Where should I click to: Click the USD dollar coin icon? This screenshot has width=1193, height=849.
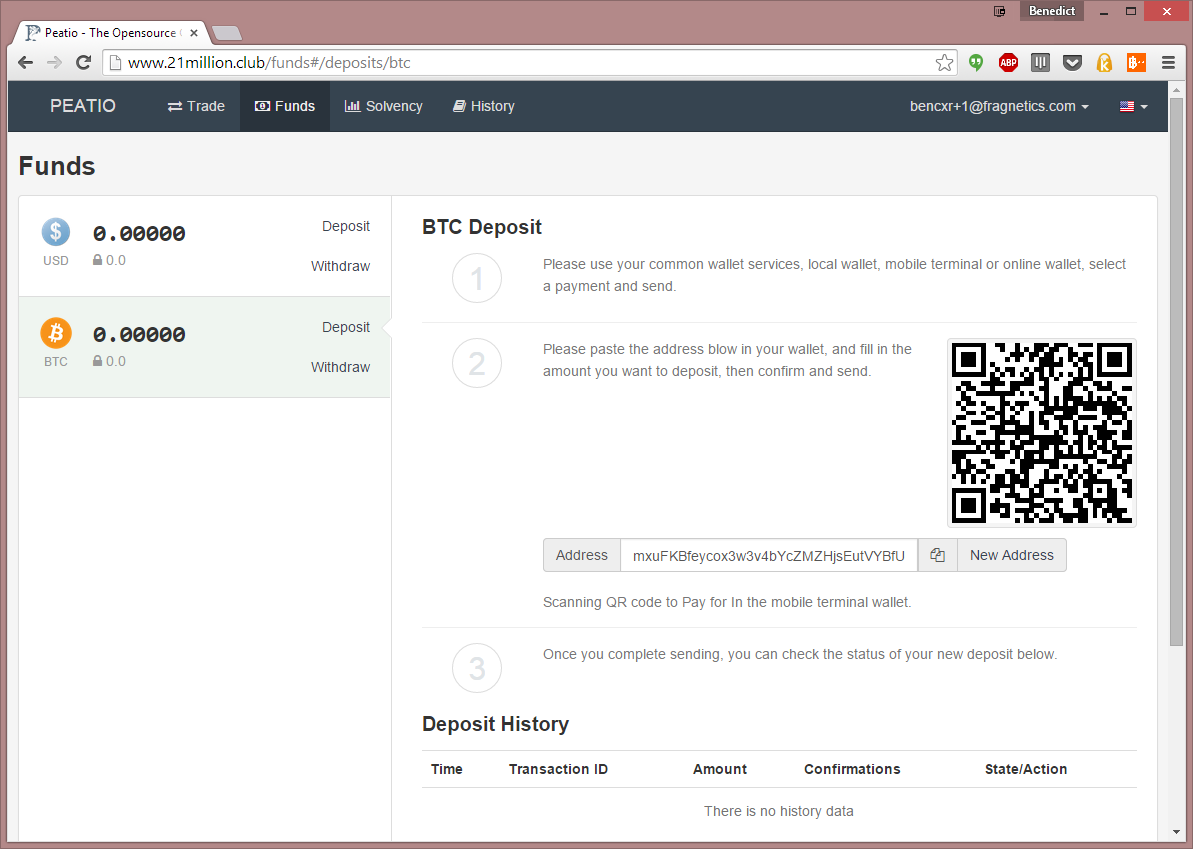pos(56,232)
